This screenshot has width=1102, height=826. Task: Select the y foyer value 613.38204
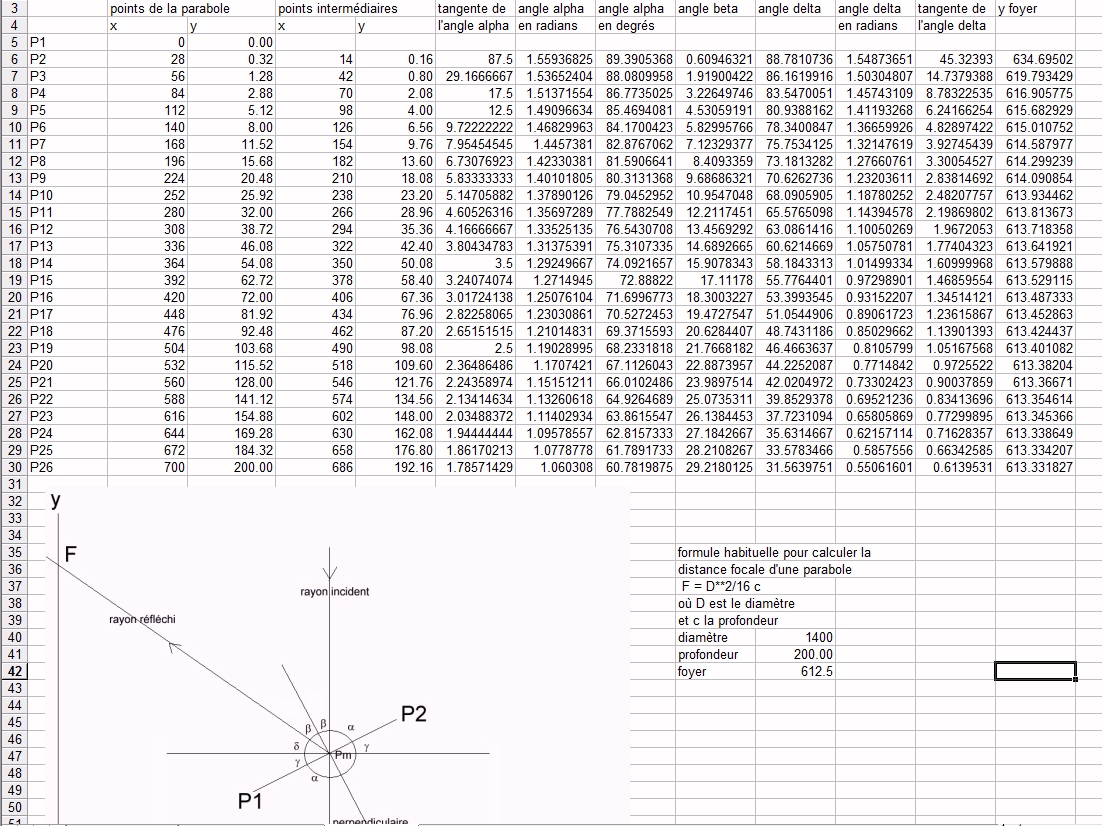click(x=1035, y=366)
